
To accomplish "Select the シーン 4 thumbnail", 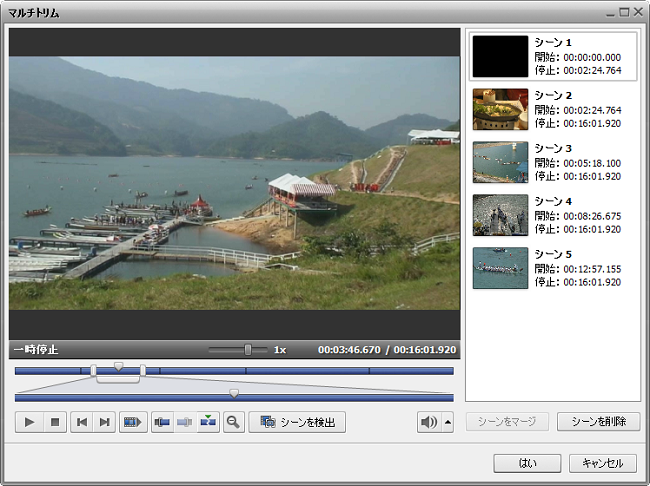I will (500, 215).
